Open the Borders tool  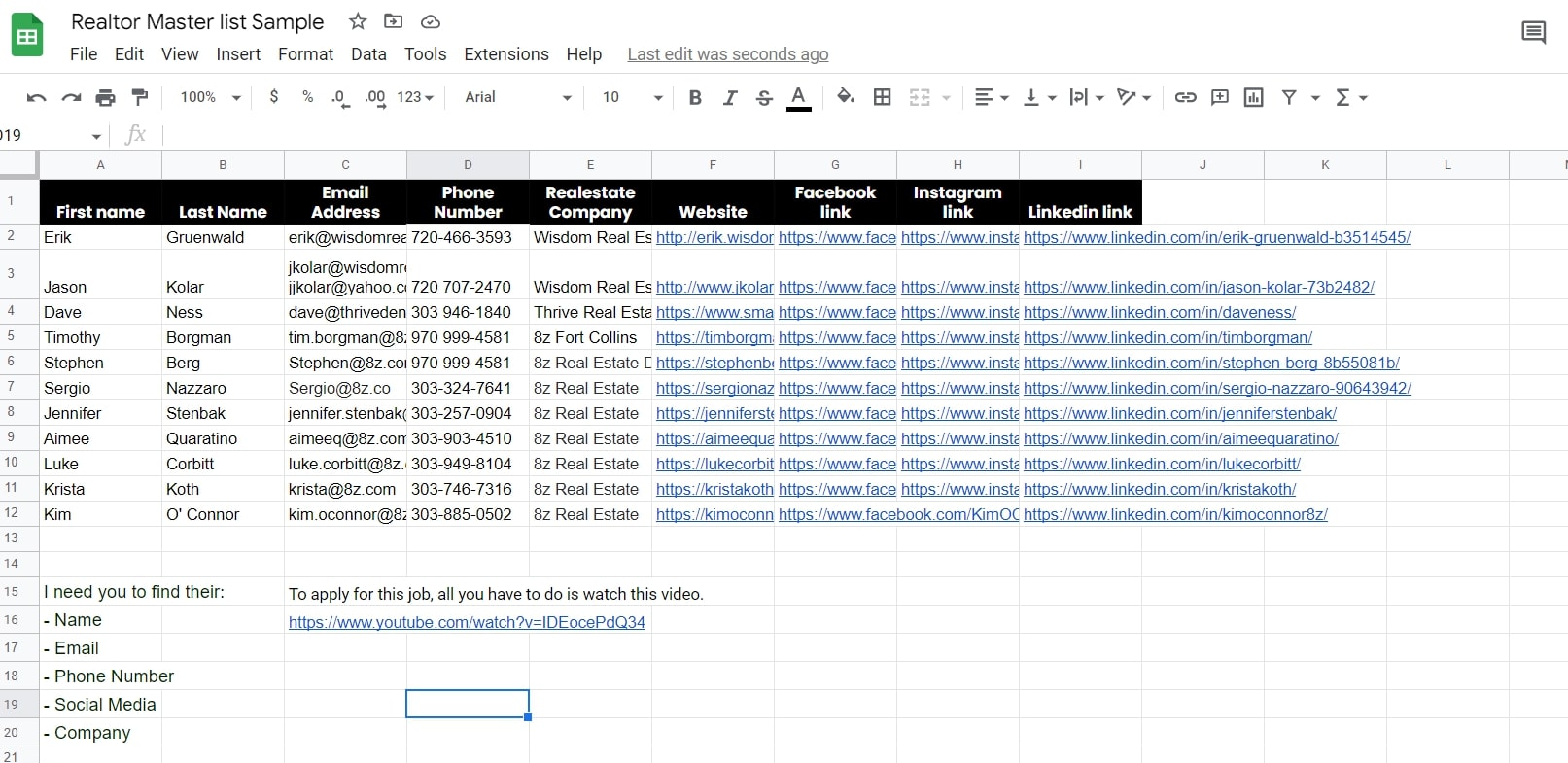click(x=882, y=97)
